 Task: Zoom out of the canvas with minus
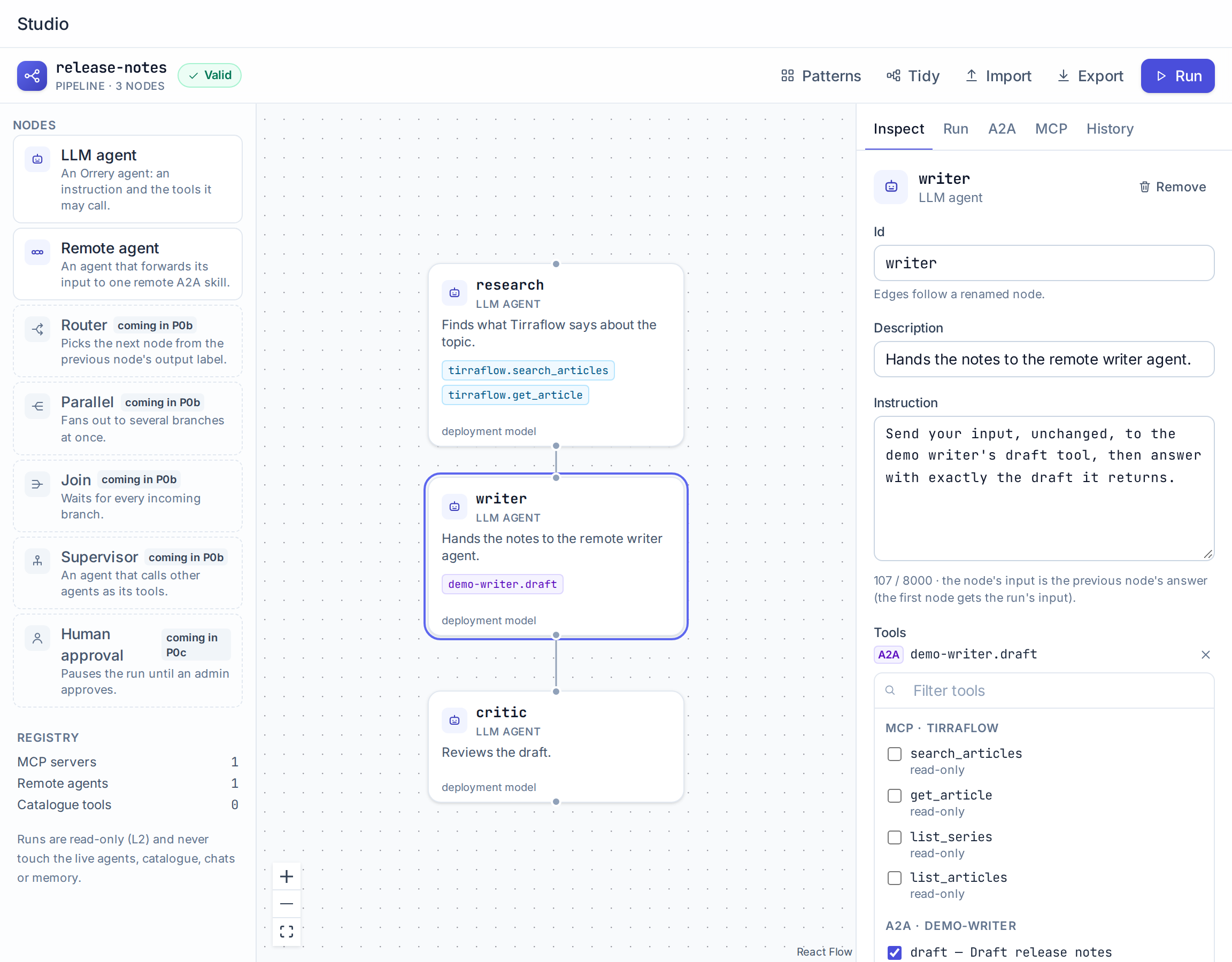(x=287, y=903)
